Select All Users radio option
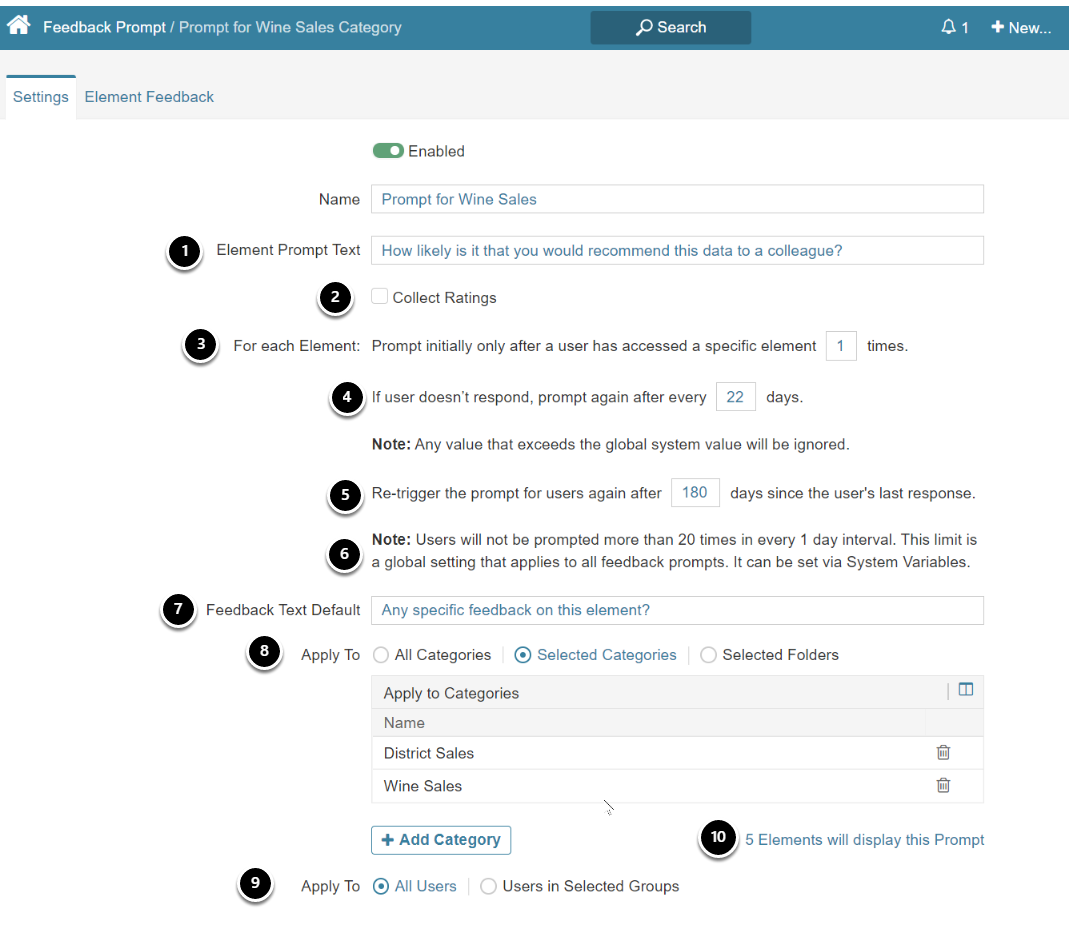The image size is (1069, 929). pyautogui.click(x=381, y=886)
